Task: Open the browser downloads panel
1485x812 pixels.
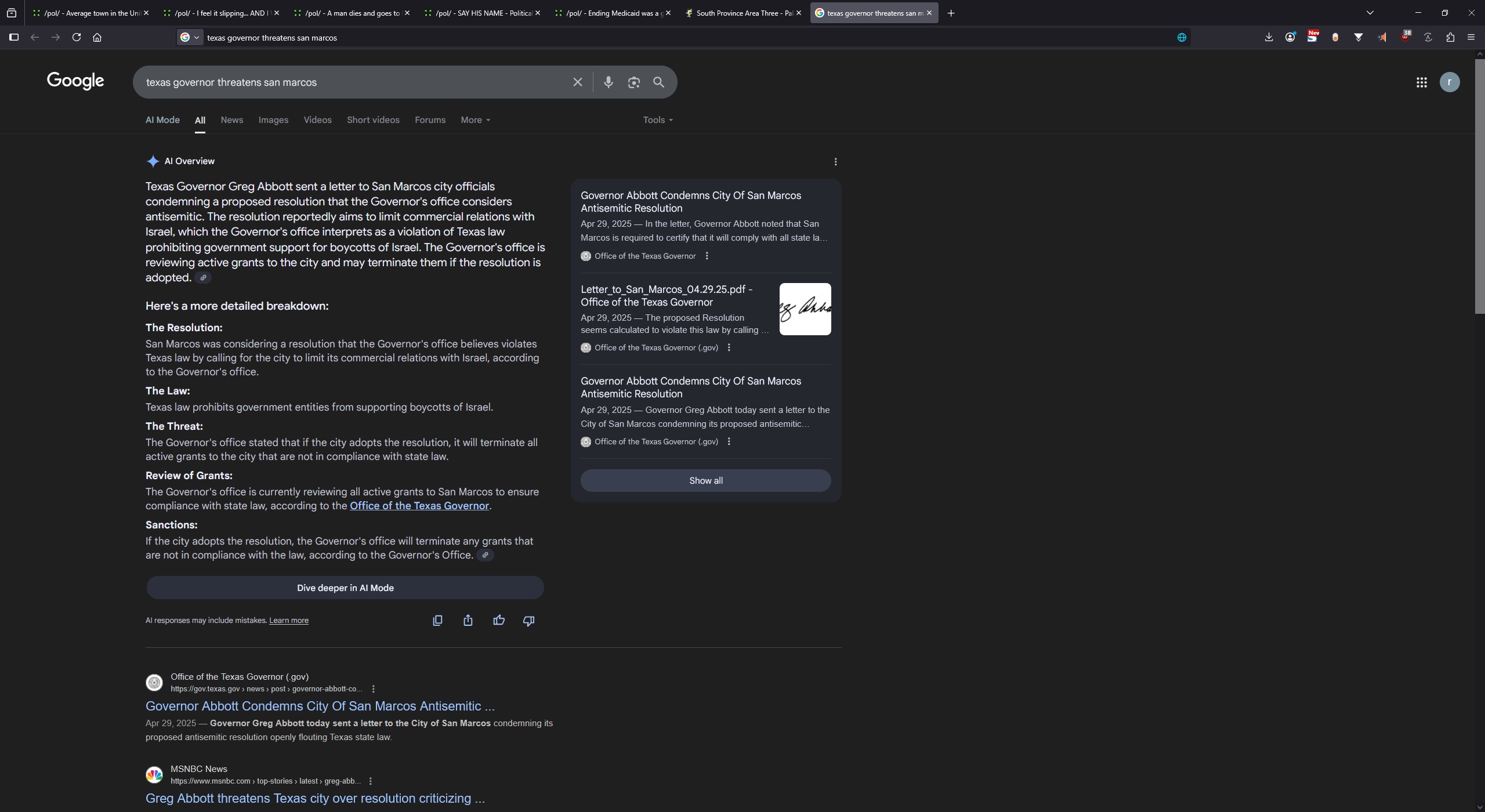Action: pos(1269,37)
